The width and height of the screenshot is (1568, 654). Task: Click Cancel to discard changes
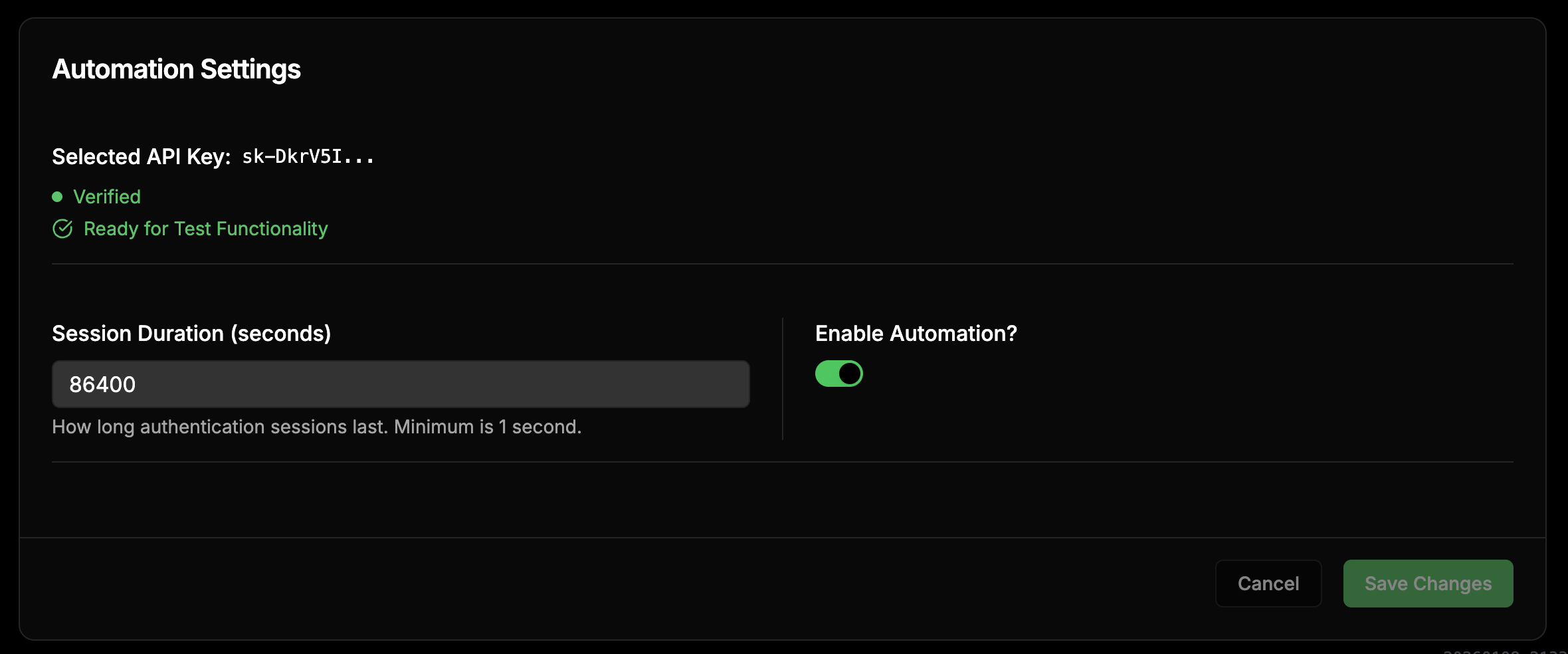tap(1268, 583)
